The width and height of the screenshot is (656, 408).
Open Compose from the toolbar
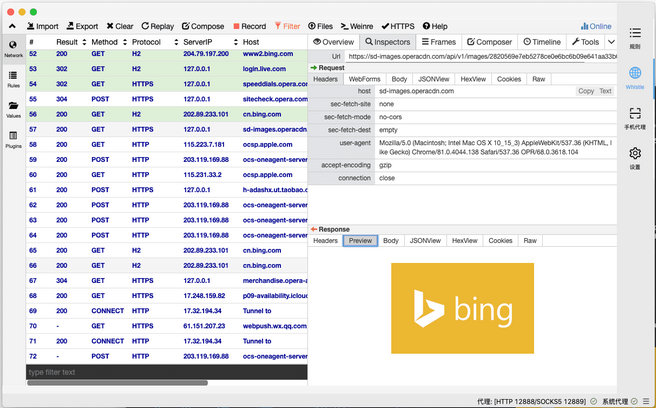(x=203, y=26)
